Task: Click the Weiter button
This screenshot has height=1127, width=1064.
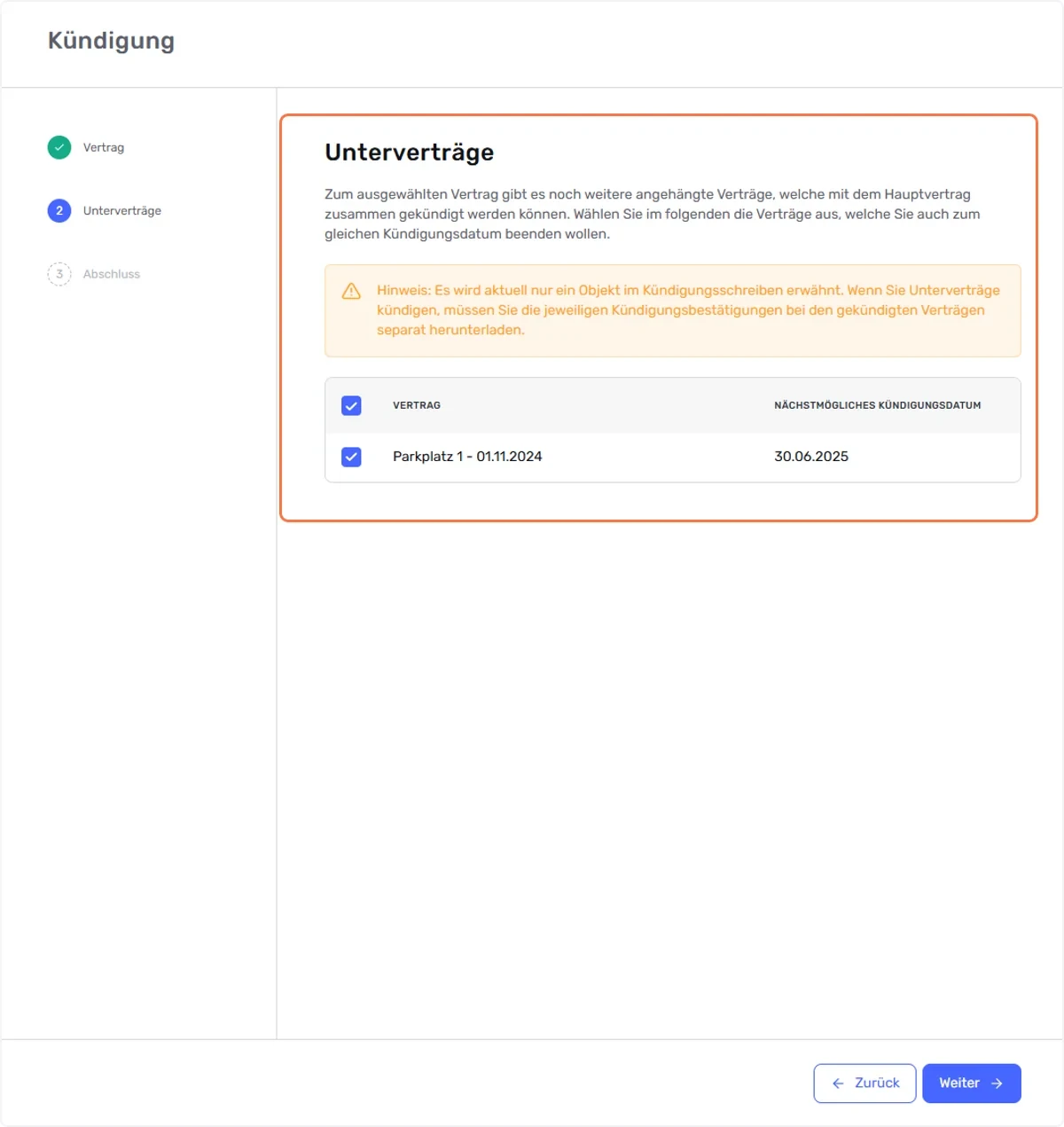Action: (972, 1084)
